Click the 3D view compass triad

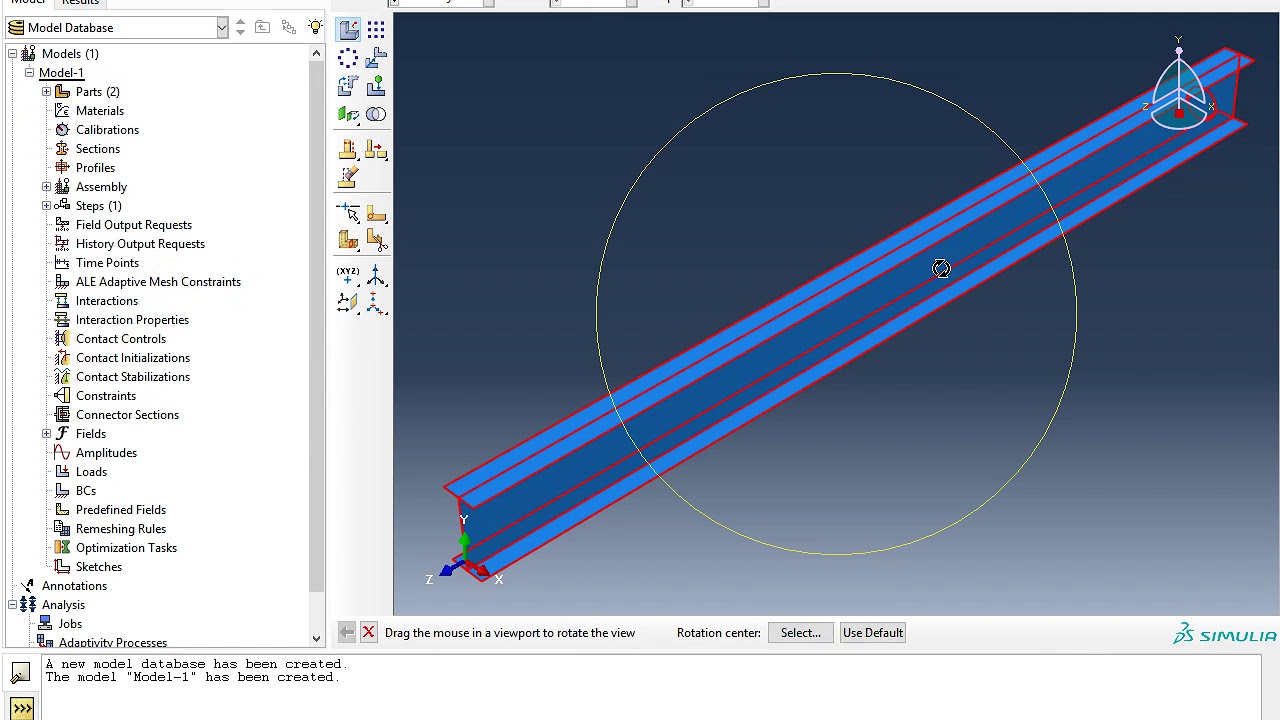1180,88
